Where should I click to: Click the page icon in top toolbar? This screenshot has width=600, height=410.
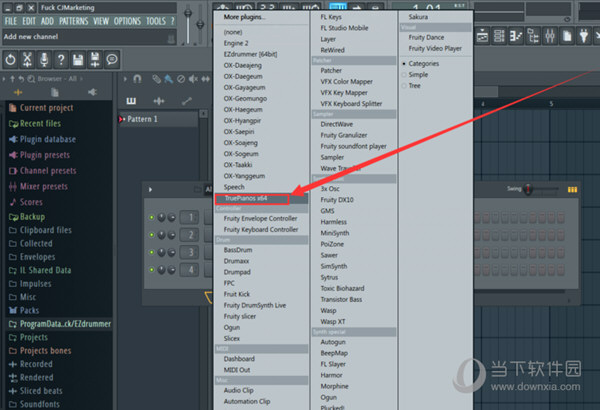pos(567,36)
